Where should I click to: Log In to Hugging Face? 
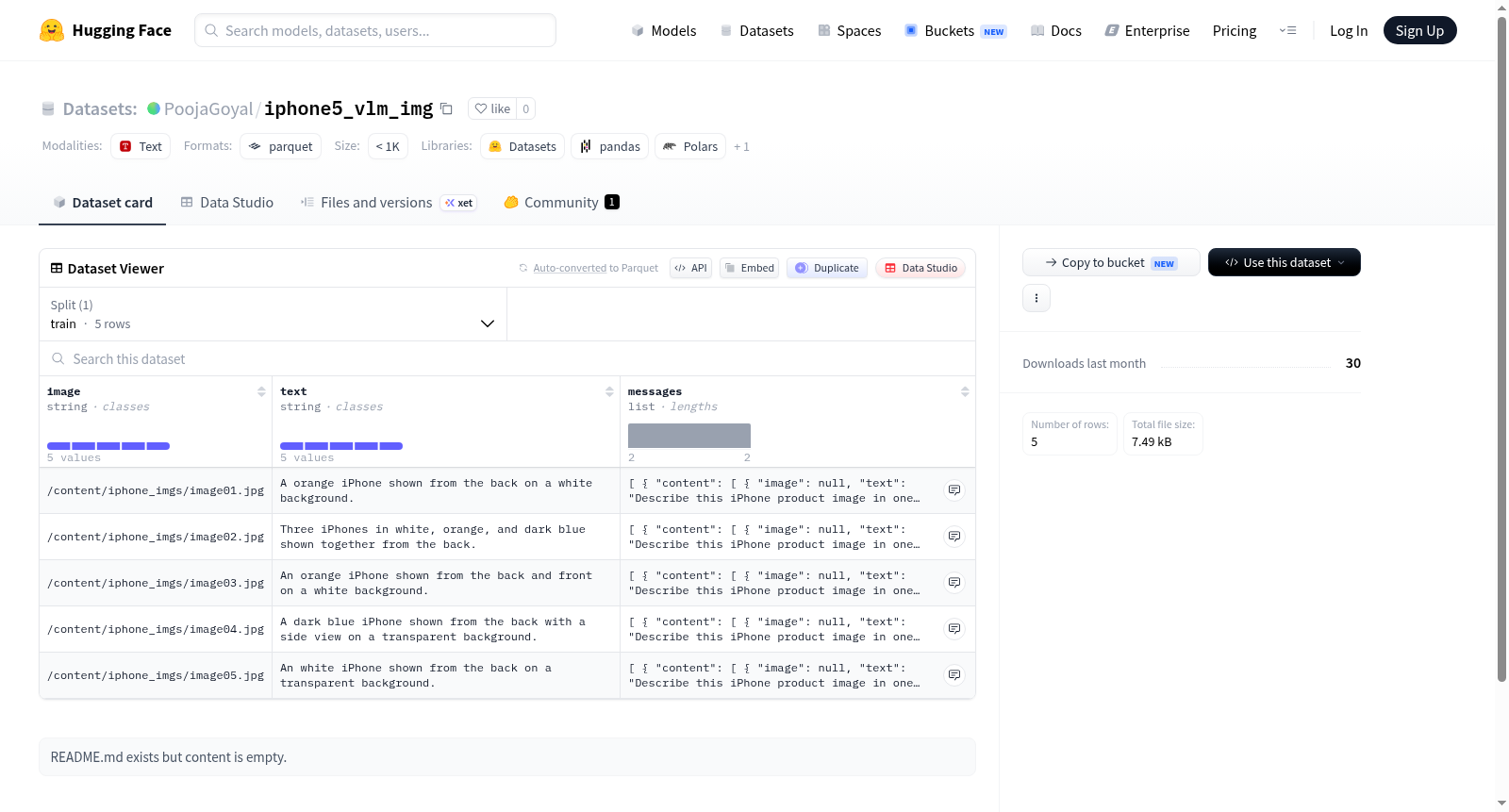(x=1349, y=30)
